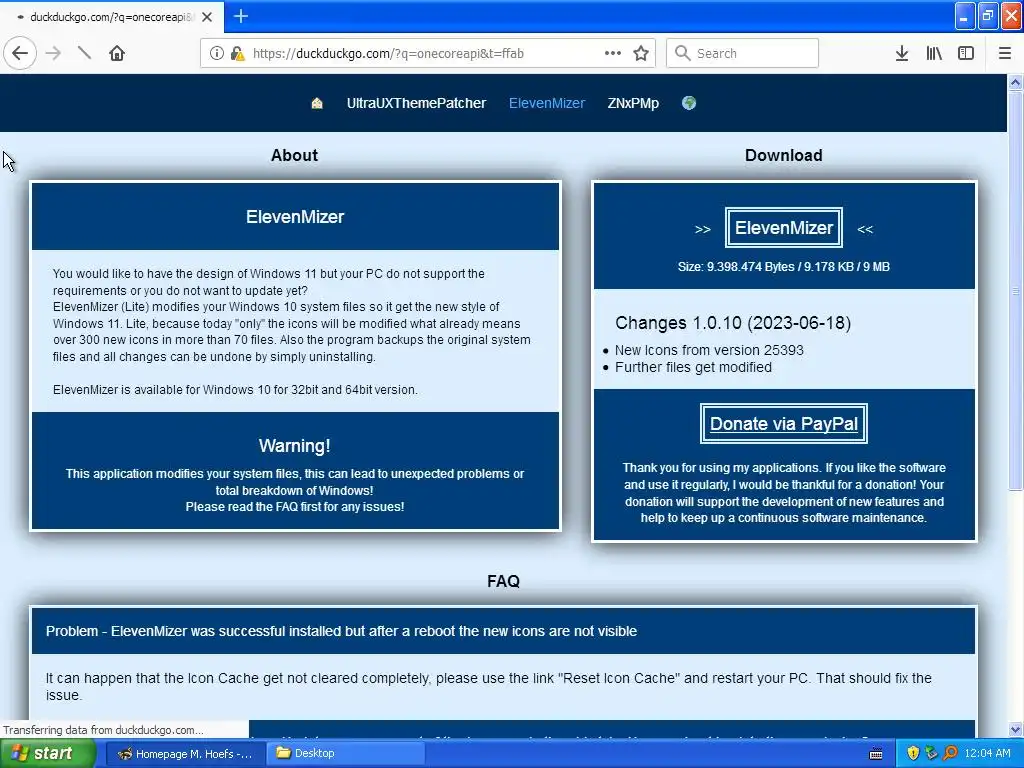Open the Downloads arrow icon

coord(902,53)
